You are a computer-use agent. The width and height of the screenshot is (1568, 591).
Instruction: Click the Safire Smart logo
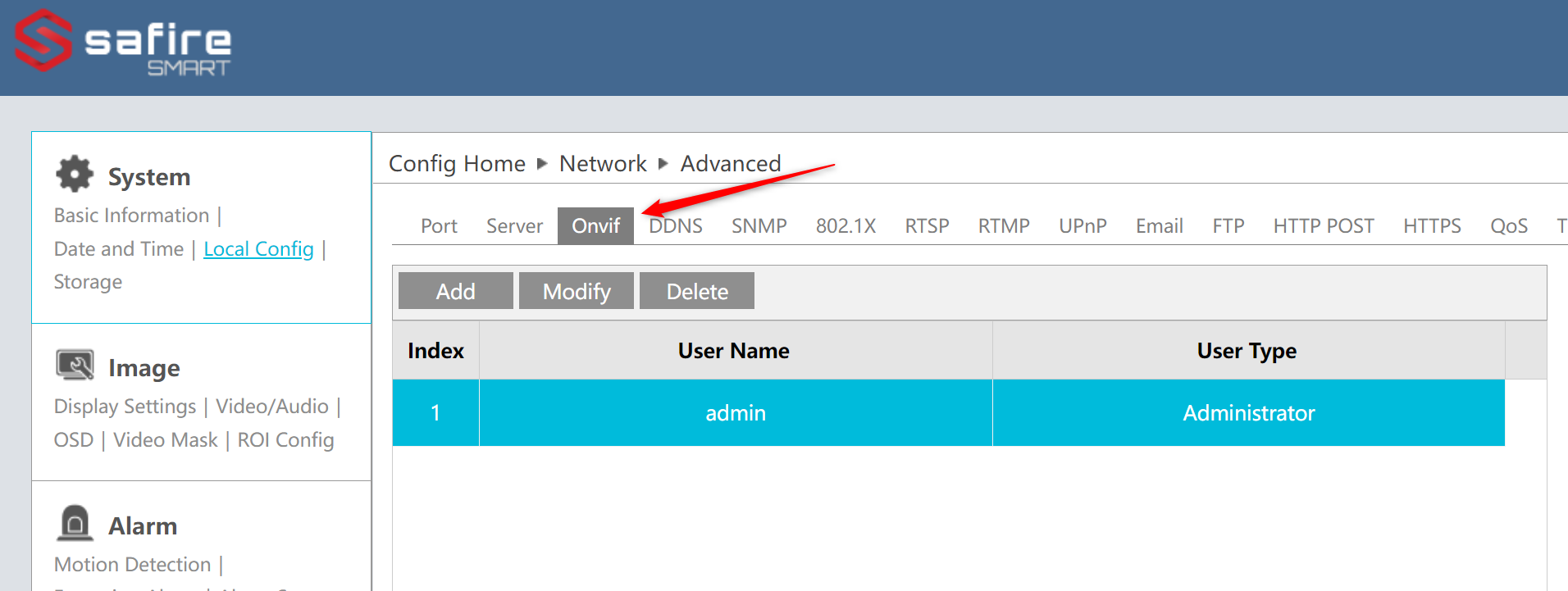123,43
